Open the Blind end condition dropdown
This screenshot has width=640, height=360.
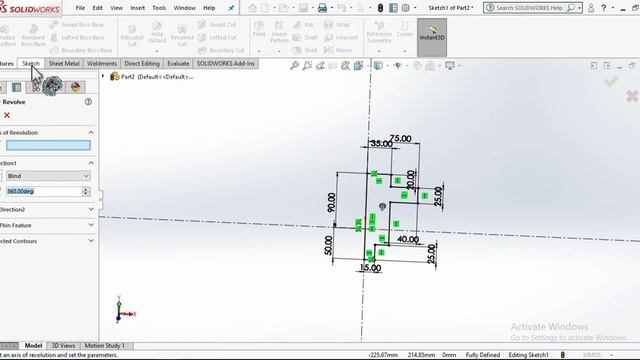[x=48, y=176]
